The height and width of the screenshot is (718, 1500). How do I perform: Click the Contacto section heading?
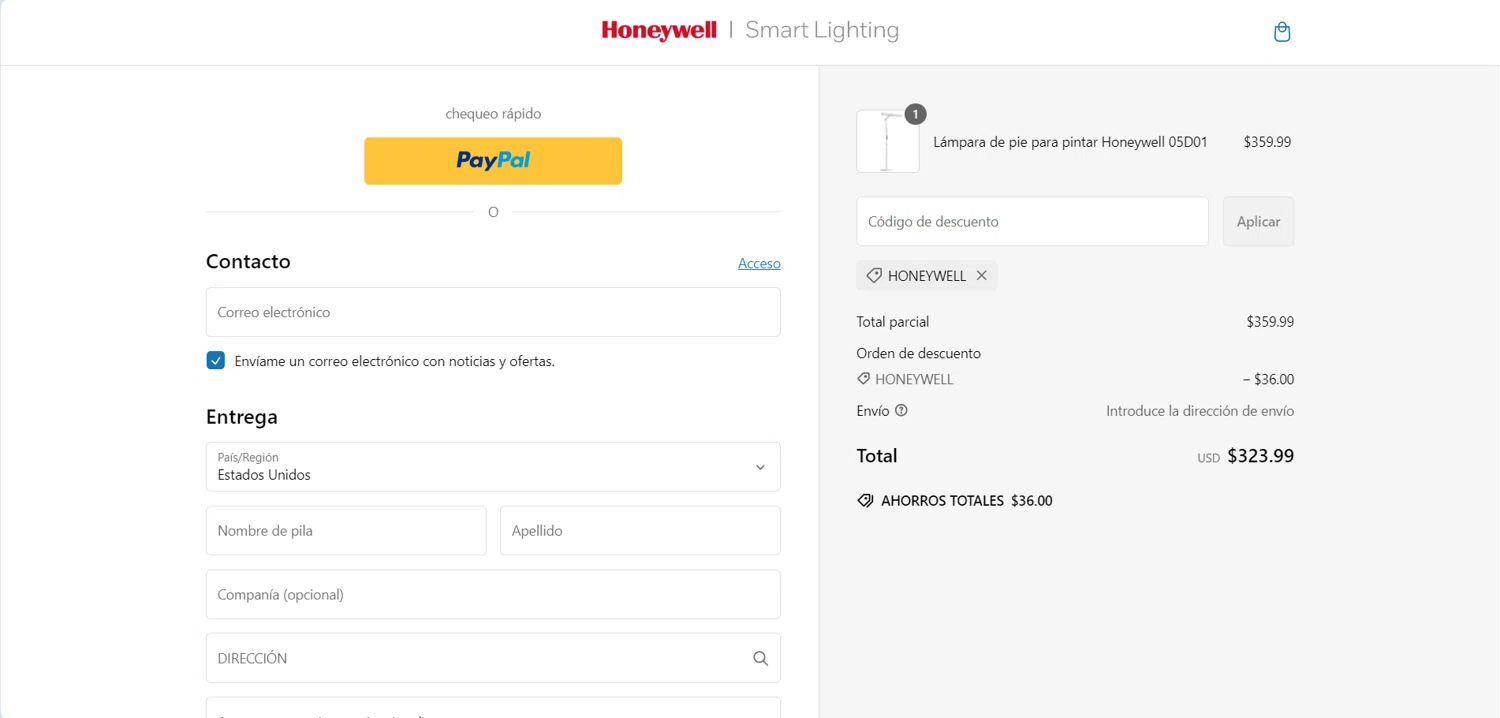coord(248,262)
